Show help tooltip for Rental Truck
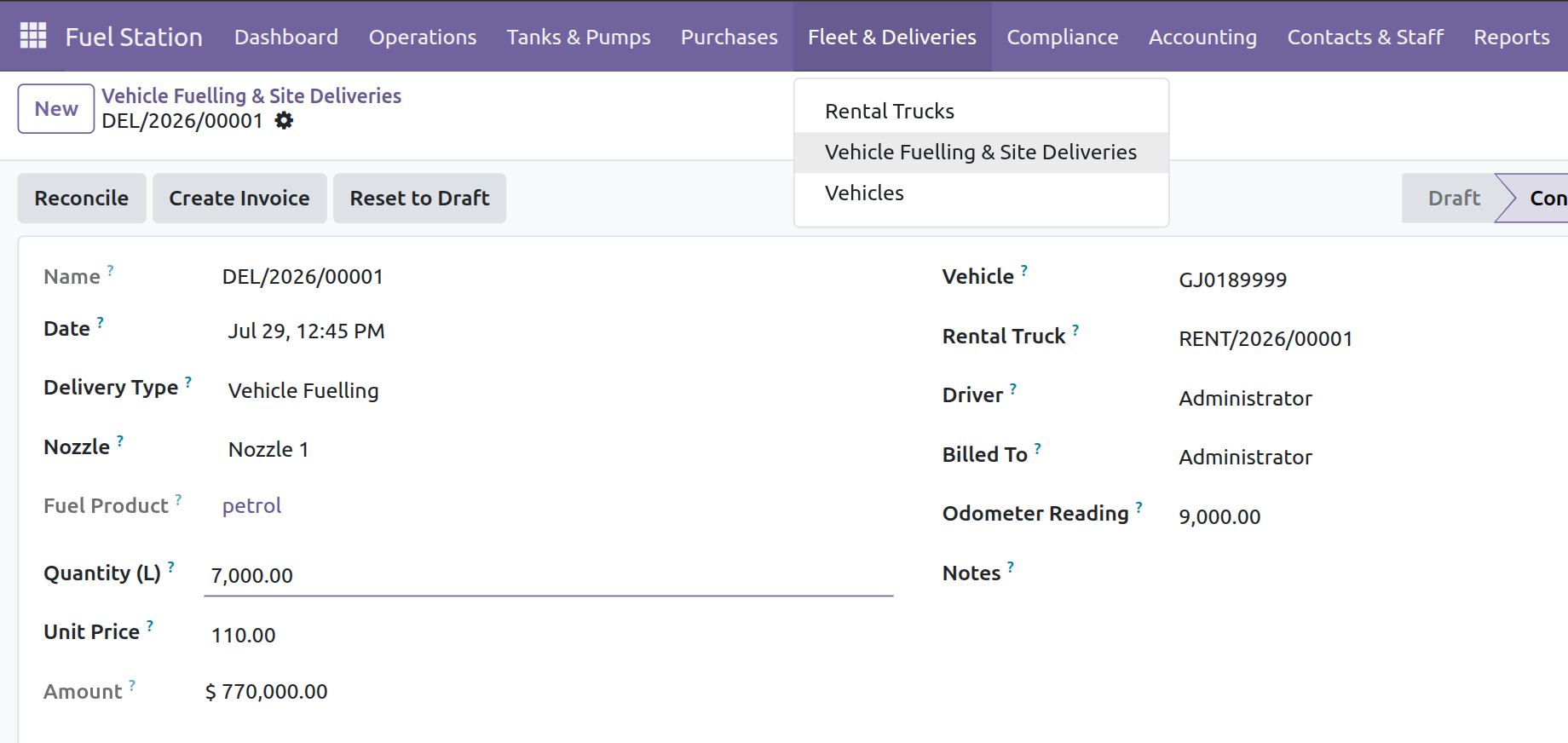Viewport: 1568px width, 743px height. [1075, 330]
